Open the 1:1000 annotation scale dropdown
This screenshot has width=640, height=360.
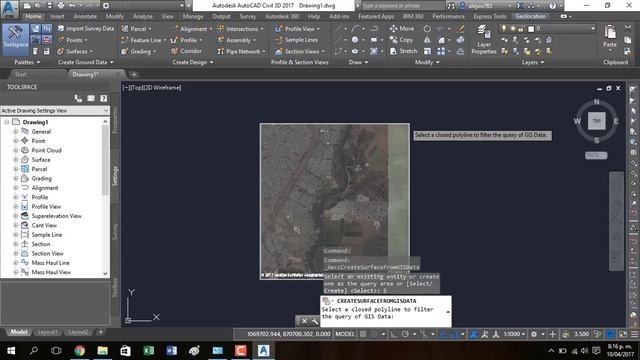point(514,334)
